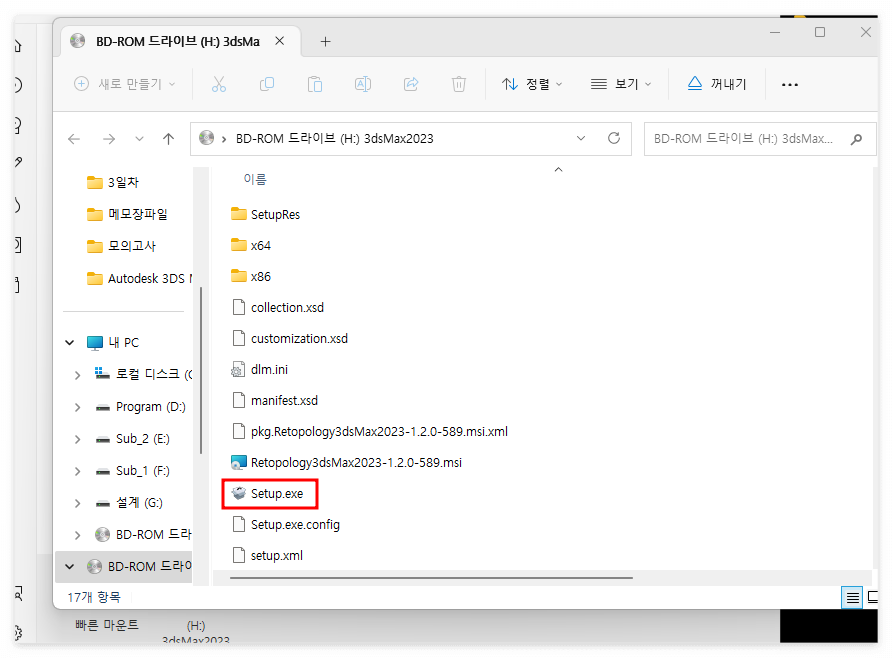
Task: Select the x64 folder
Action: (x=251, y=246)
